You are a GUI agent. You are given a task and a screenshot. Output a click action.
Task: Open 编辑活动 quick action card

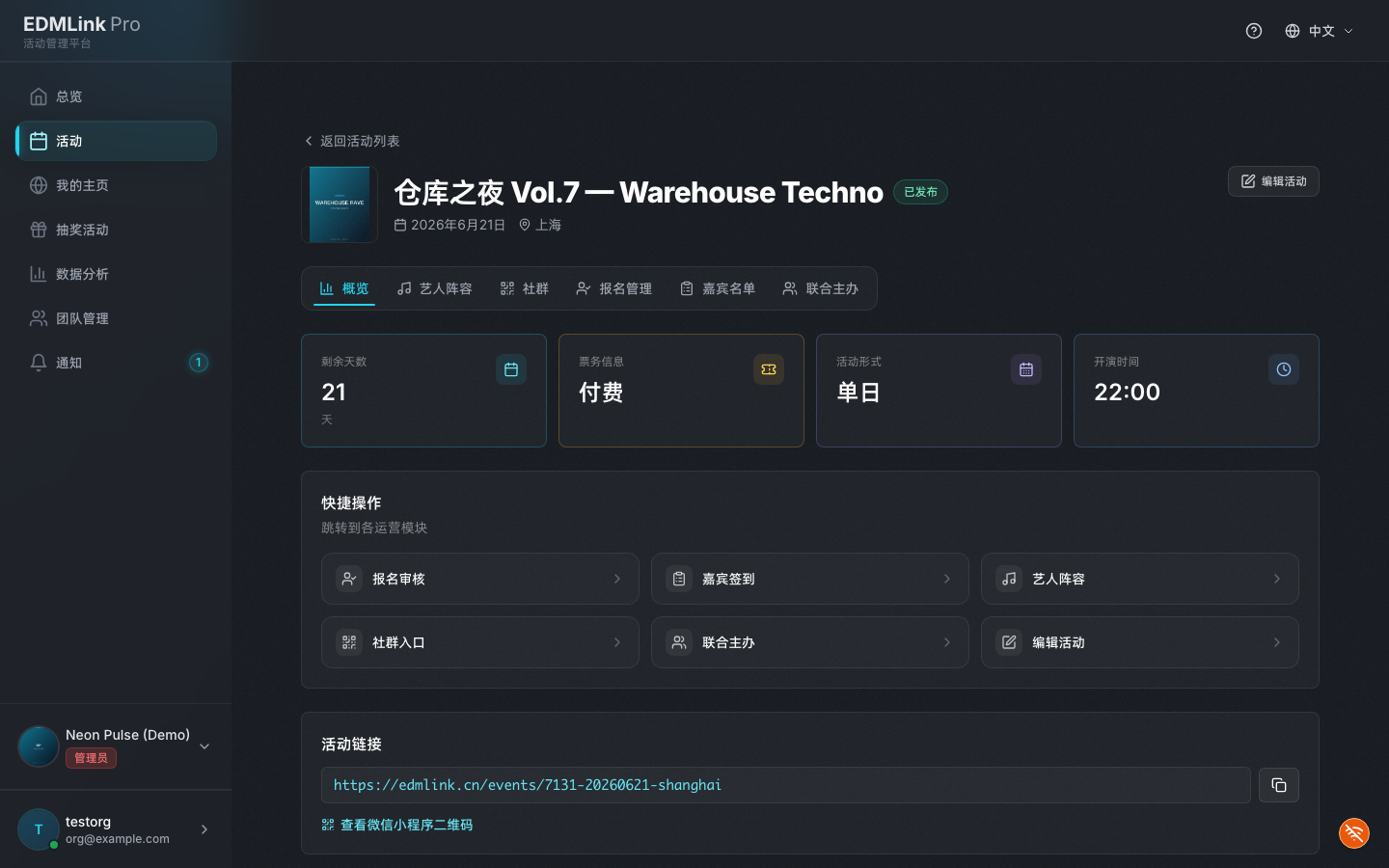[x=1140, y=642]
